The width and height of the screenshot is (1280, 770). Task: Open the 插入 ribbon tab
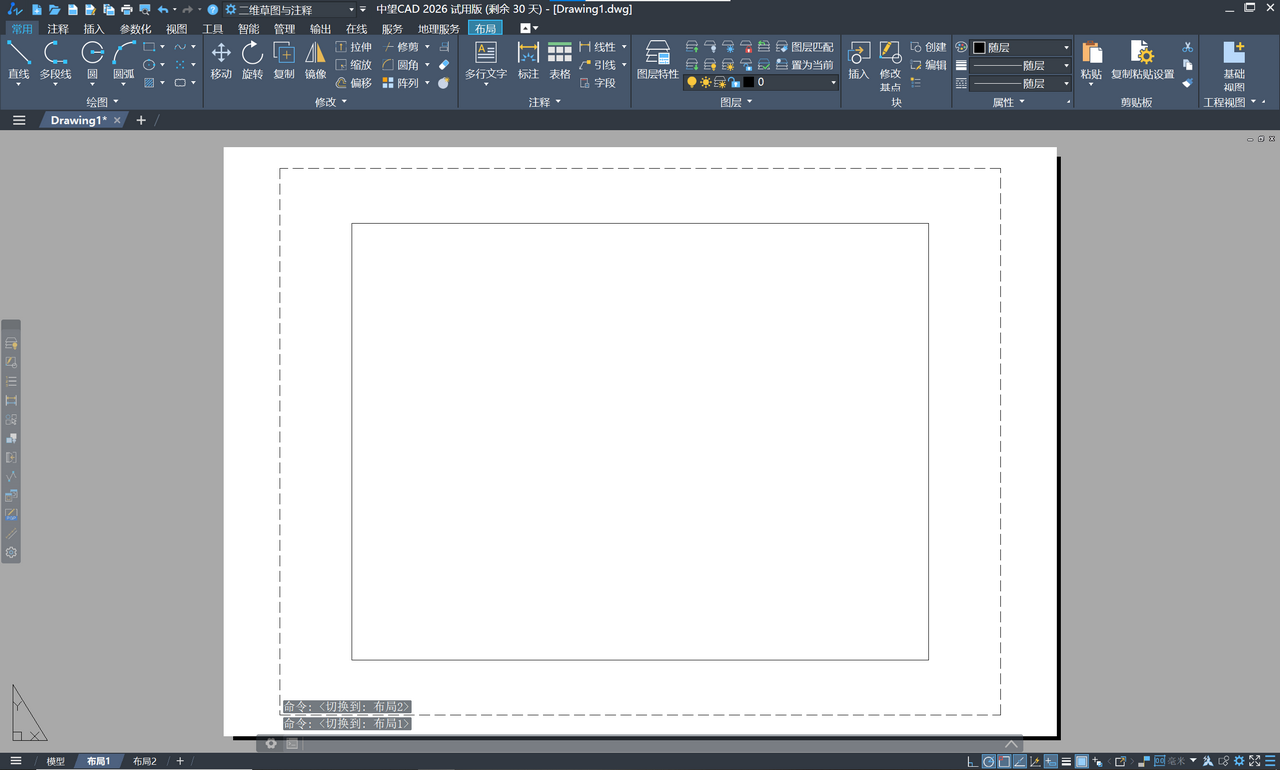(93, 29)
